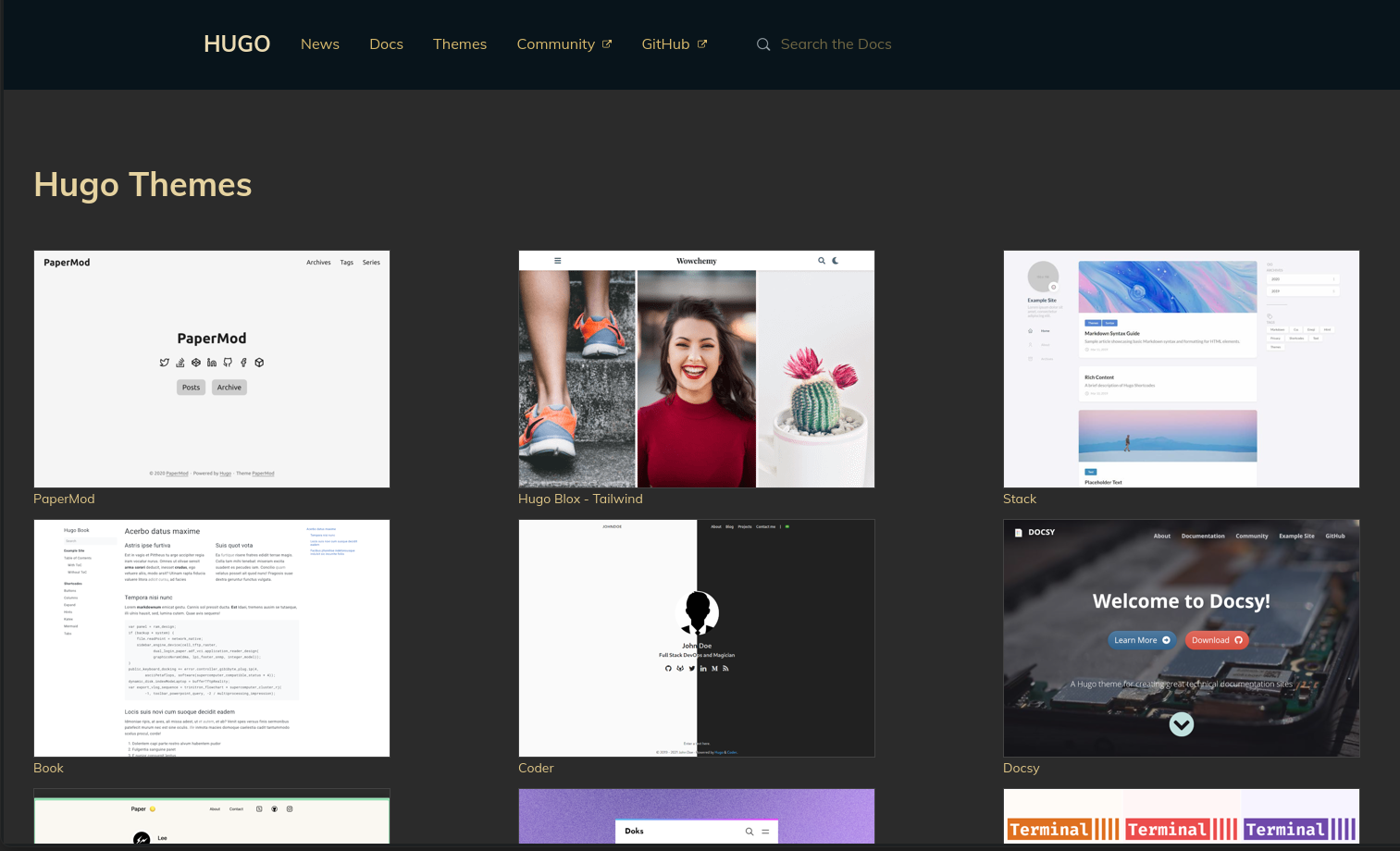This screenshot has height=851, width=1400.
Task: Open the PaperMod theme thumbnail
Action: coord(212,369)
